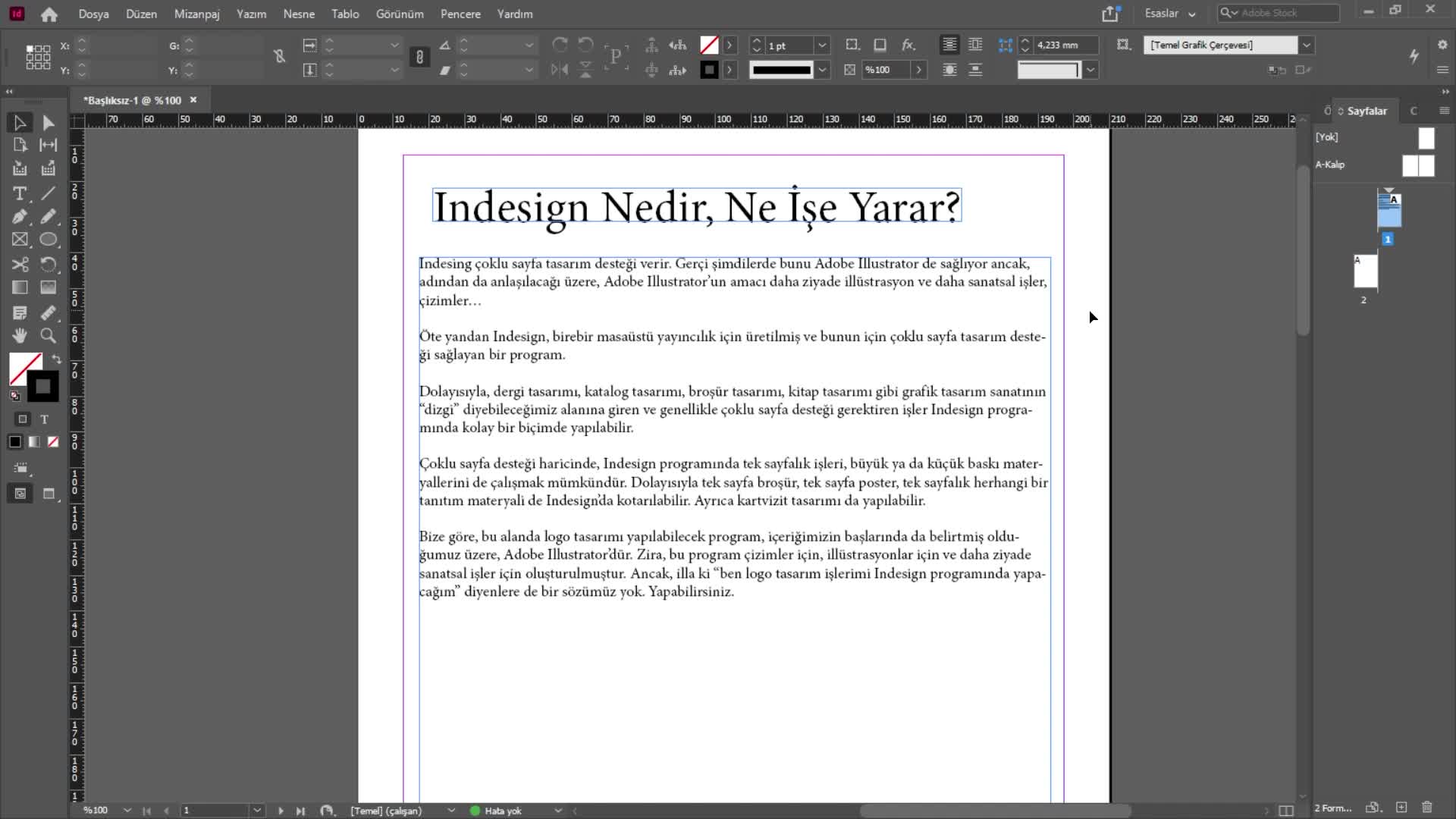Viewport: 1456px width, 819px height.
Task: Open the fx effects button
Action: [908, 45]
